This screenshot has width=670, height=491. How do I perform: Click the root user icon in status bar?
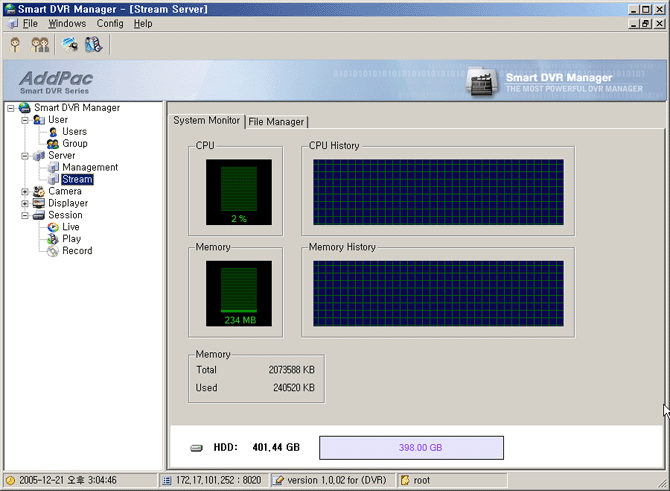[x=405, y=480]
